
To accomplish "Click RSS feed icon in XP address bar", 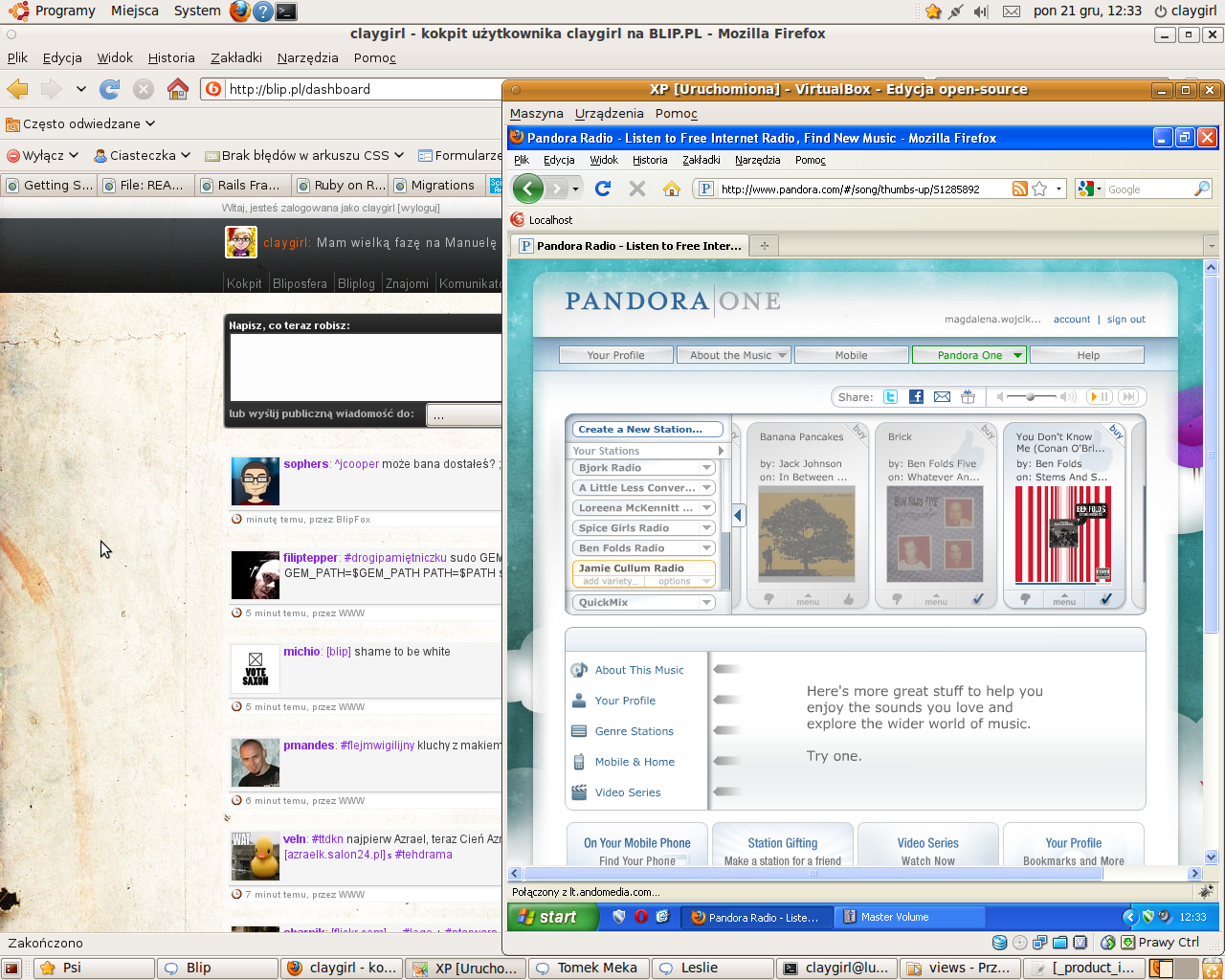I will point(1020,189).
